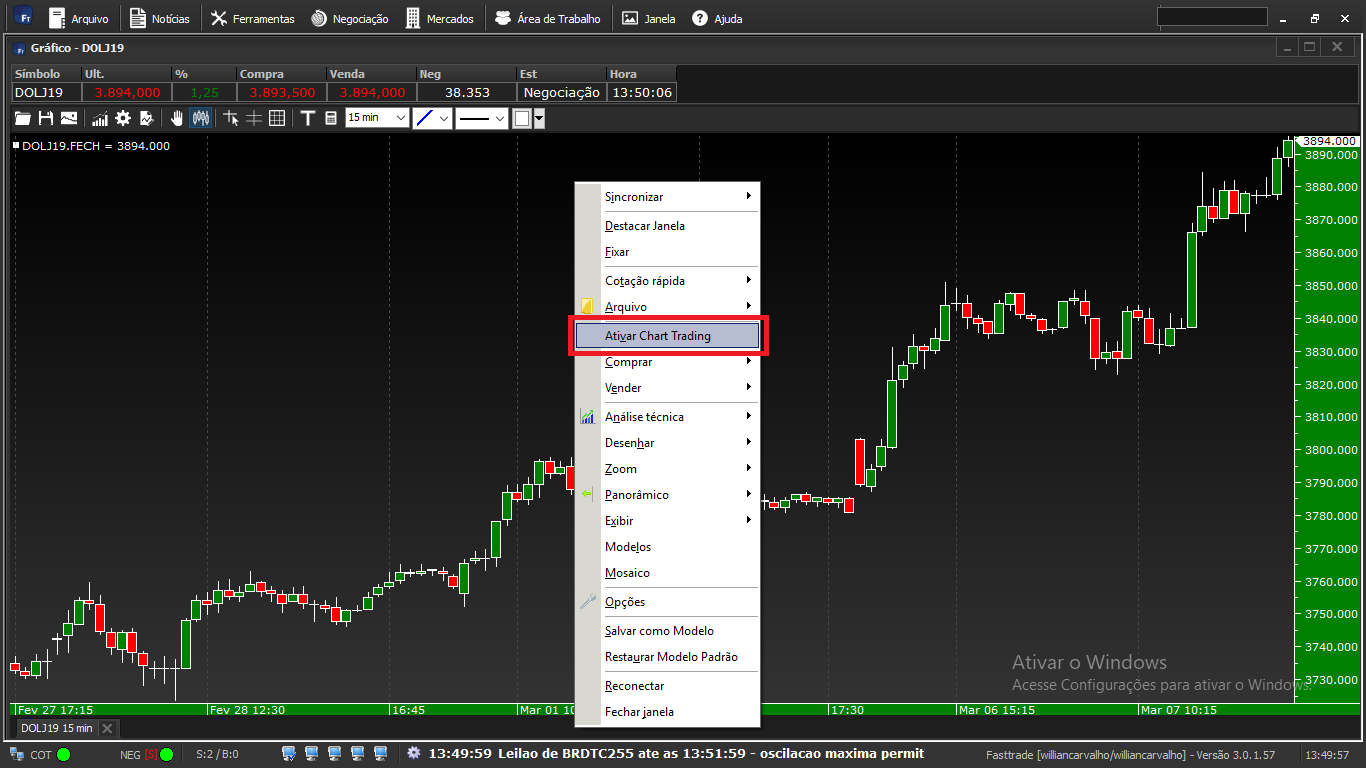Open the Área de Trabalho menu
The image size is (1366, 768).
tap(548, 18)
